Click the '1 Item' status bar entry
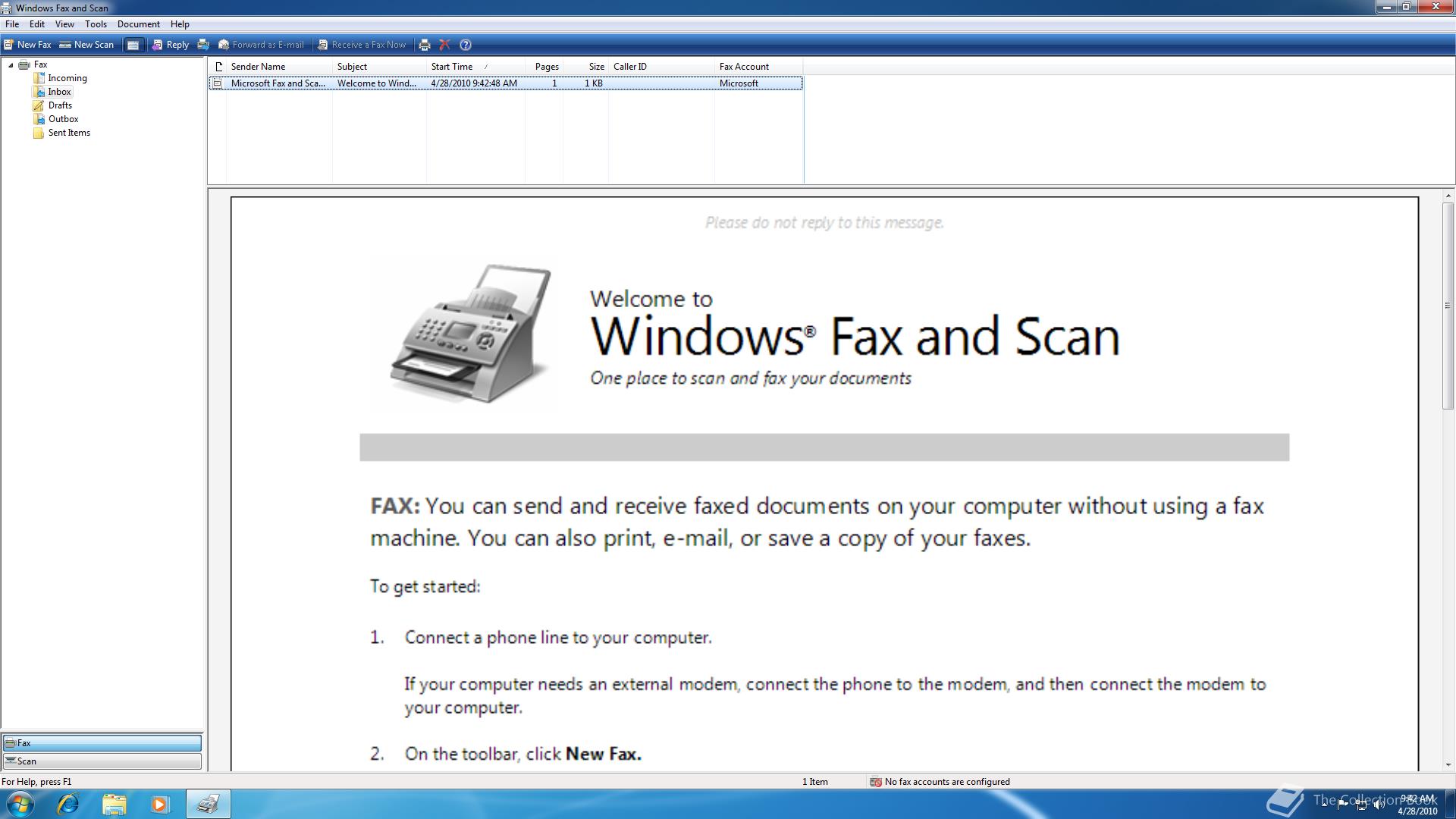Image resolution: width=1456 pixels, height=819 pixels. pyautogui.click(x=815, y=782)
